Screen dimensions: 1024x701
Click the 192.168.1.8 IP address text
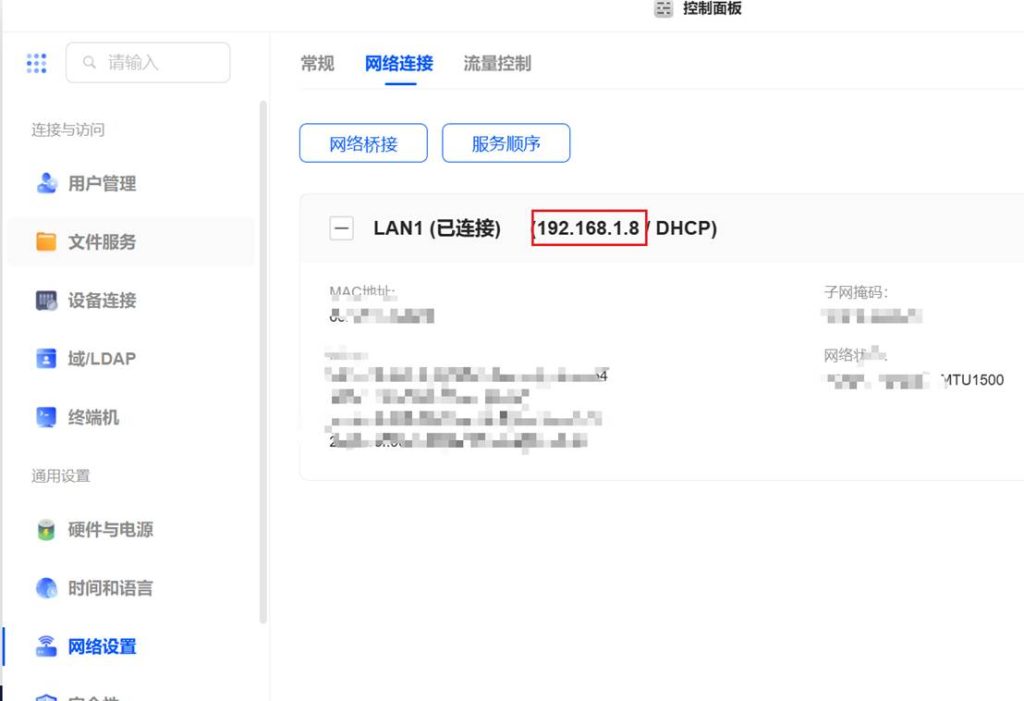pyautogui.click(x=588, y=228)
